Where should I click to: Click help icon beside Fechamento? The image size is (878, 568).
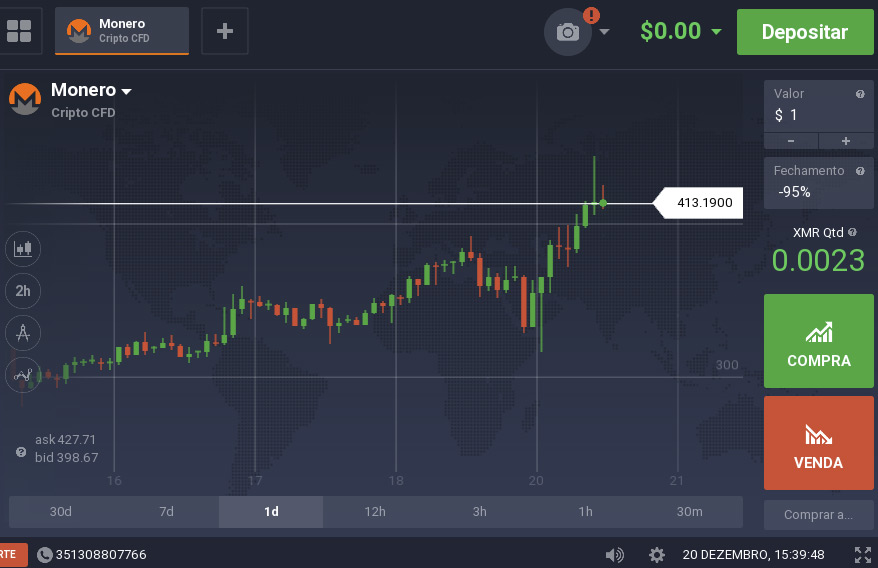pyautogui.click(x=860, y=171)
